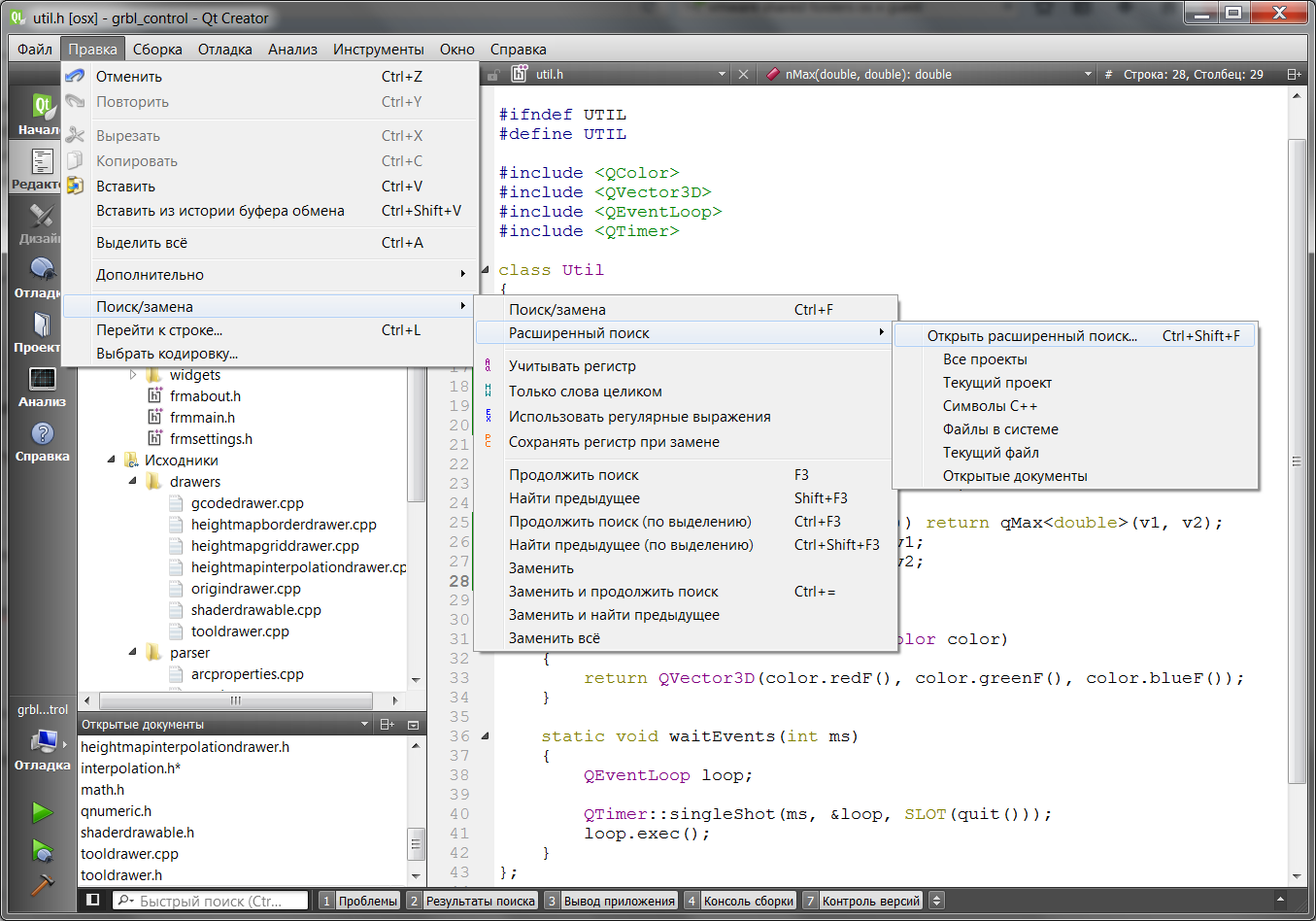The image size is (1316, 921).
Task: Click the Qt Creator icon in title bar
Action: pos(18,17)
